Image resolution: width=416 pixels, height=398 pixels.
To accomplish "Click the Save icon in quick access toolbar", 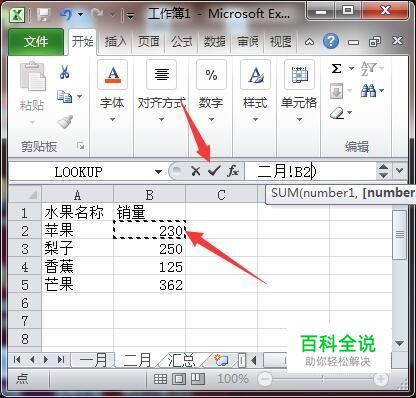I will coord(43,14).
